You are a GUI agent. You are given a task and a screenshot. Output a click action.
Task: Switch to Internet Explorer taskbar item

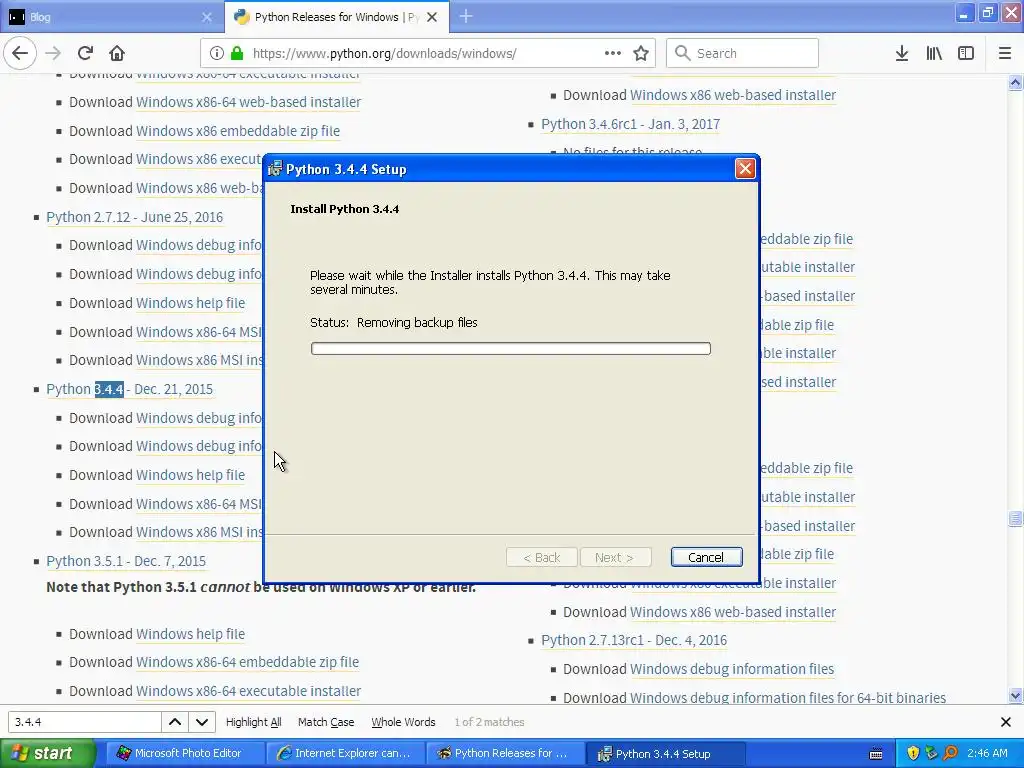tap(345, 753)
